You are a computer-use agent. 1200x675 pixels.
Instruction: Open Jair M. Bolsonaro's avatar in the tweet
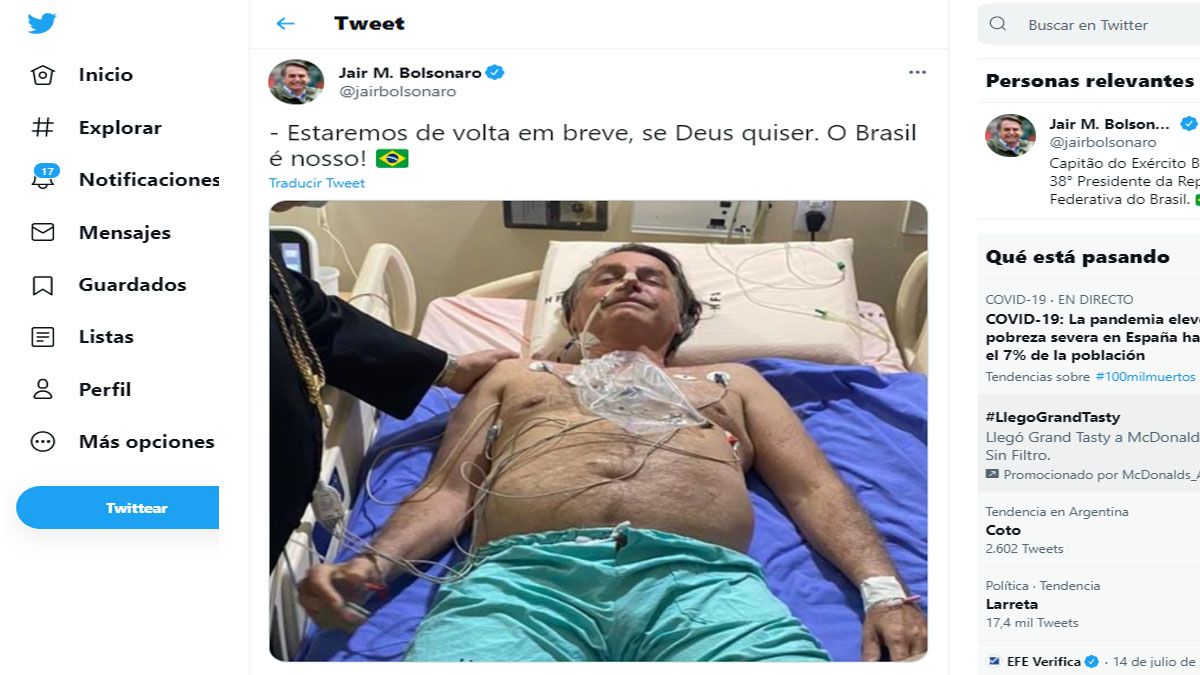coord(296,82)
